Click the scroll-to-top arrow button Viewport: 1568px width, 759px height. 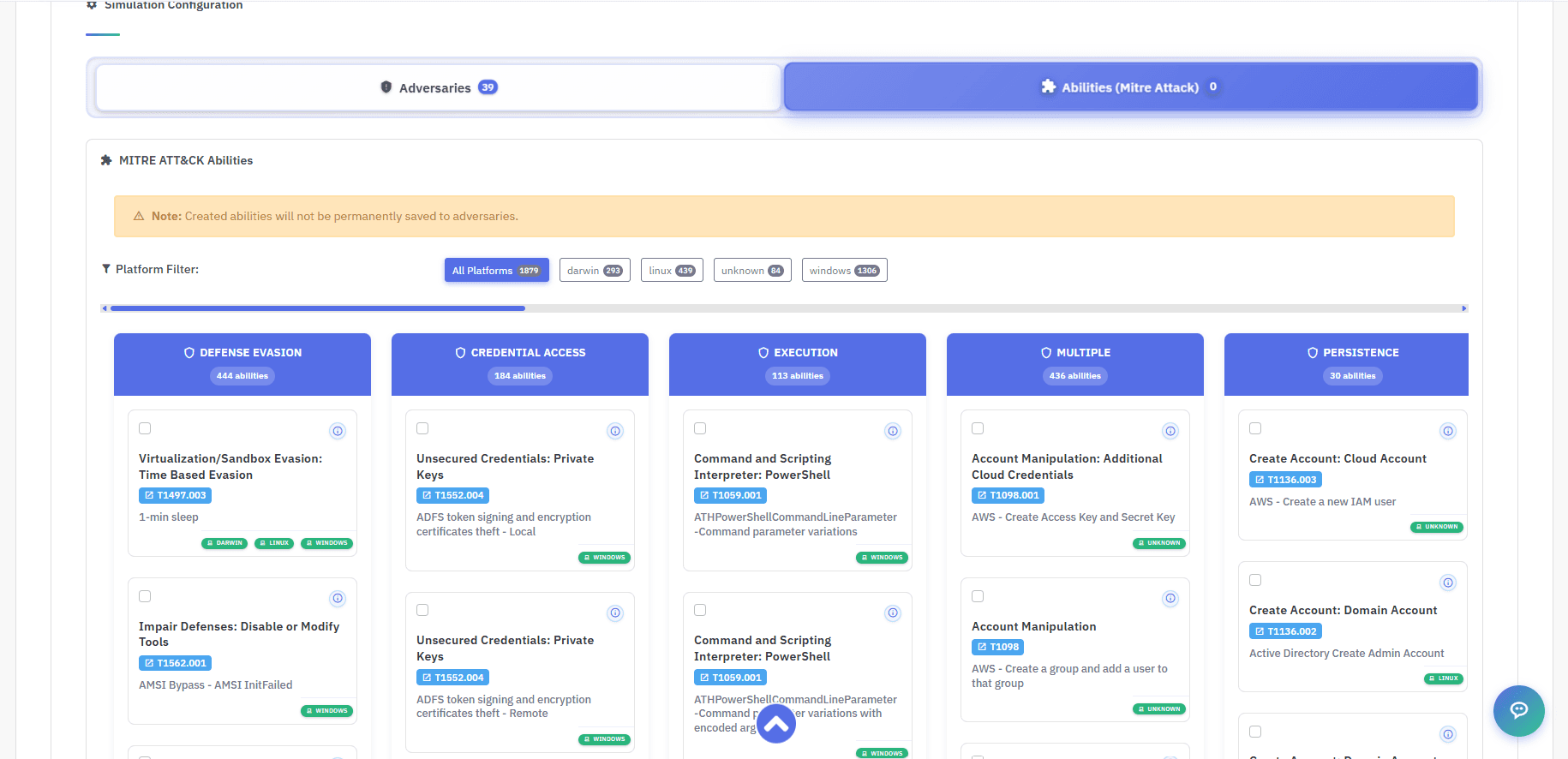(x=776, y=724)
